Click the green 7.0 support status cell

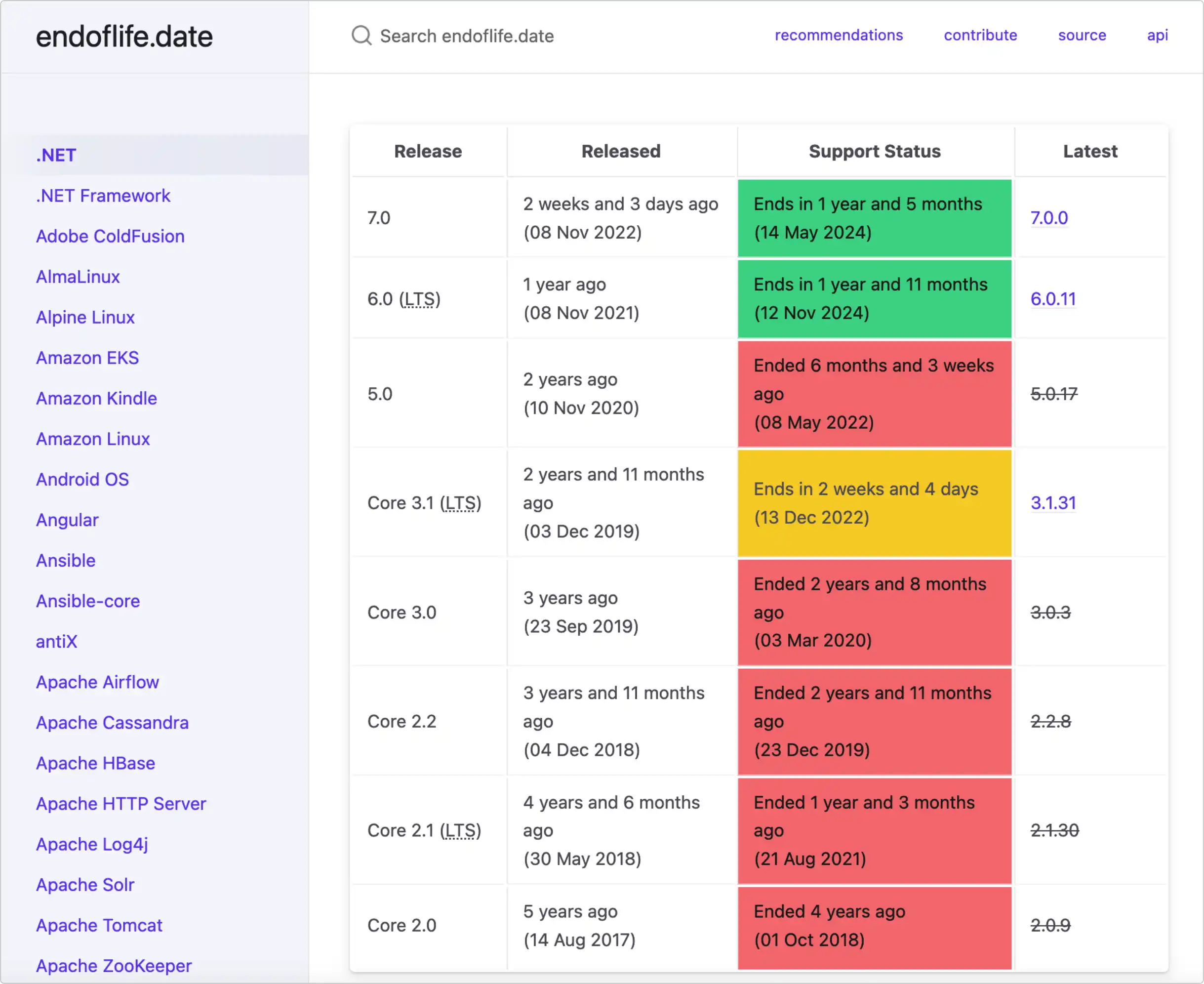874,218
